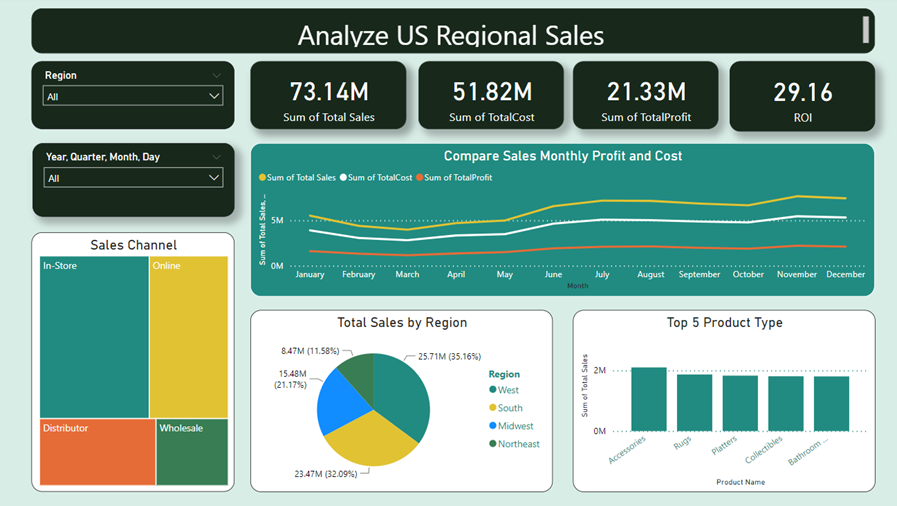Select the Online tile in the treemap

(x=189, y=337)
